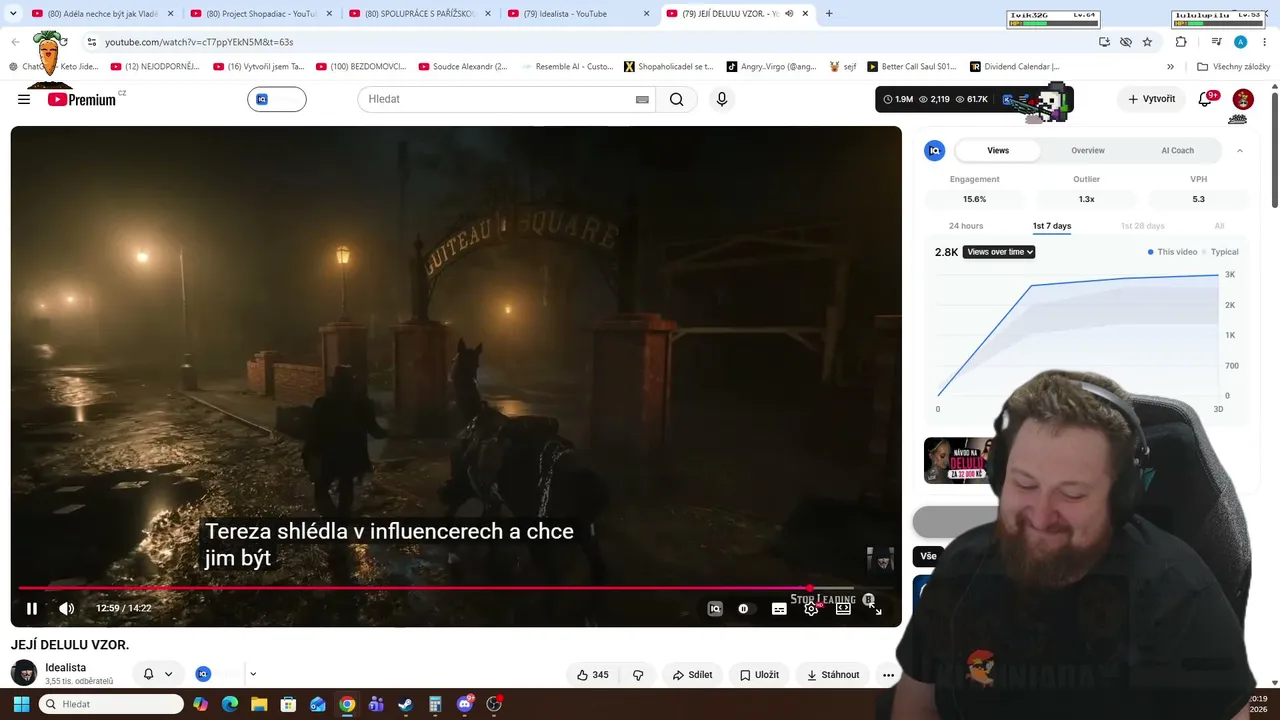Click the vidIQ logo in stats panel

935,150
